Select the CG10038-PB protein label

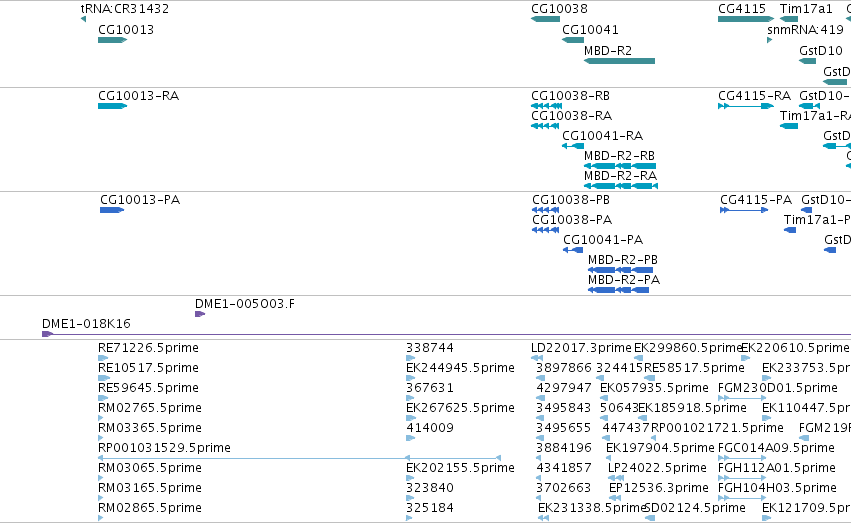pyautogui.click(x=571, y=200)
